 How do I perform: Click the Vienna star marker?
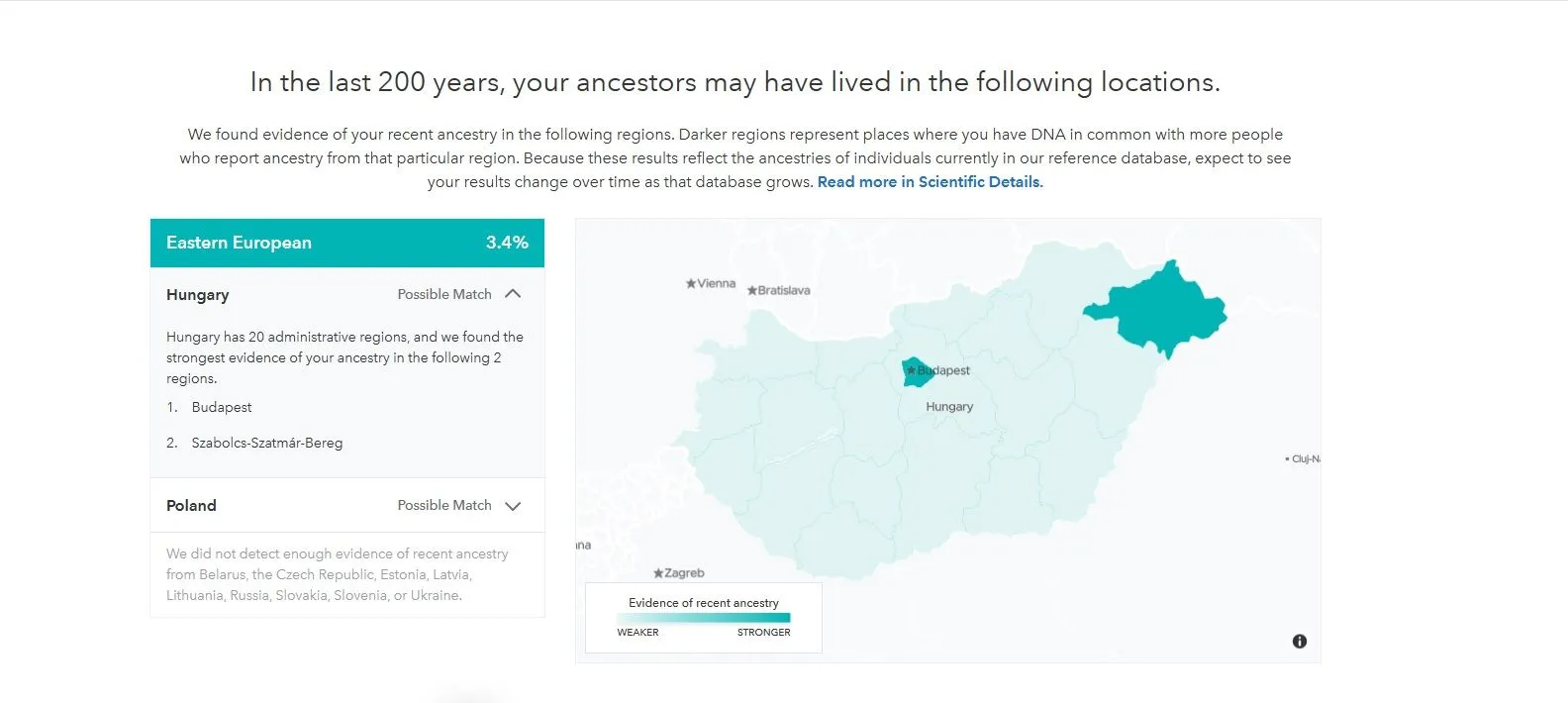[691, 284]
